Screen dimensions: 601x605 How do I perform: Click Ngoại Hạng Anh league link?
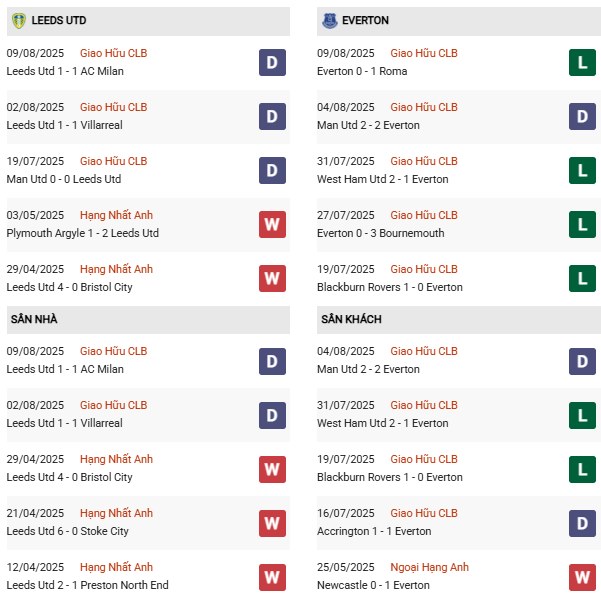click(x=429, y=567)
